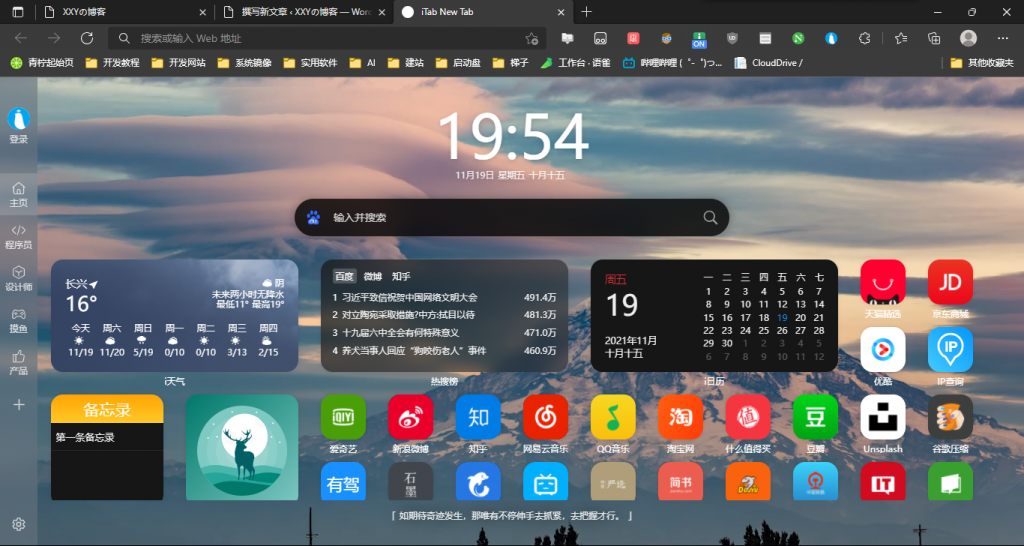Click the 输入并搜索 search input field
1024x546 pixels.
510,217
